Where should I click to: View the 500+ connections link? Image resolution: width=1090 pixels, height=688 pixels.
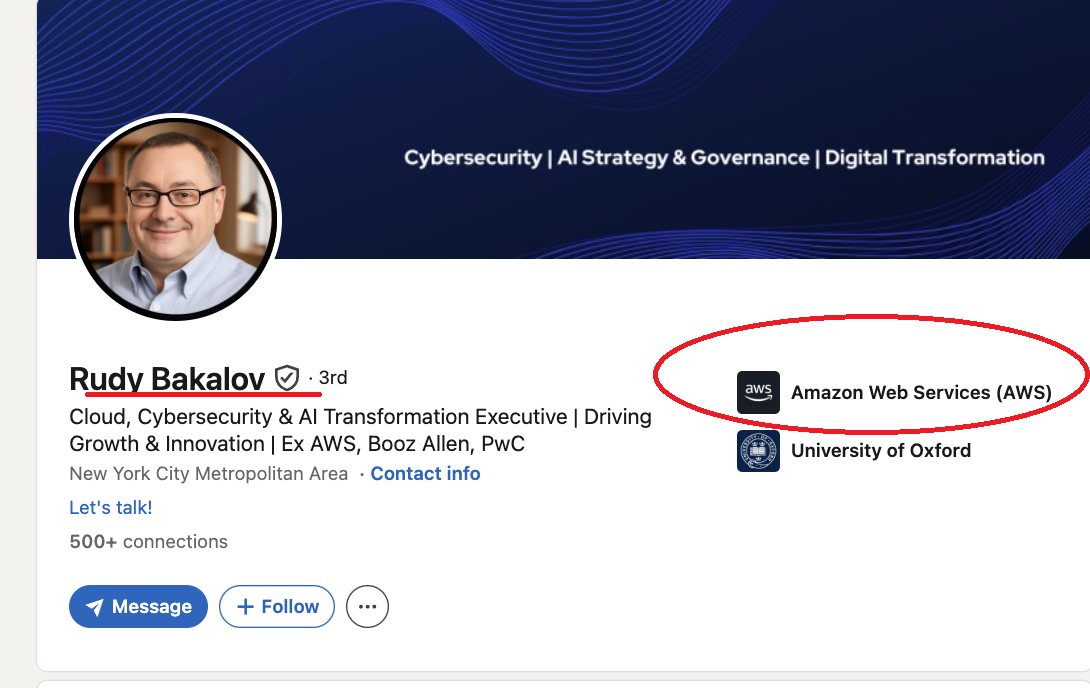point(148,542)
